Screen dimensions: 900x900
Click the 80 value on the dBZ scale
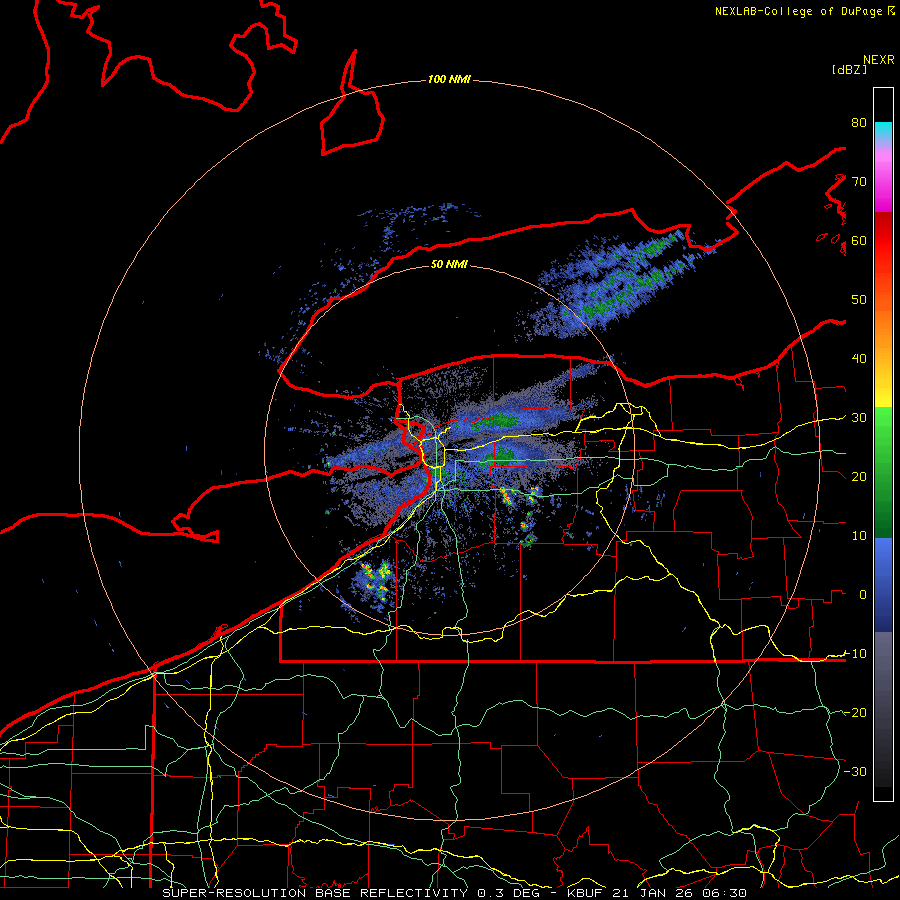click(x=859, y=122)
